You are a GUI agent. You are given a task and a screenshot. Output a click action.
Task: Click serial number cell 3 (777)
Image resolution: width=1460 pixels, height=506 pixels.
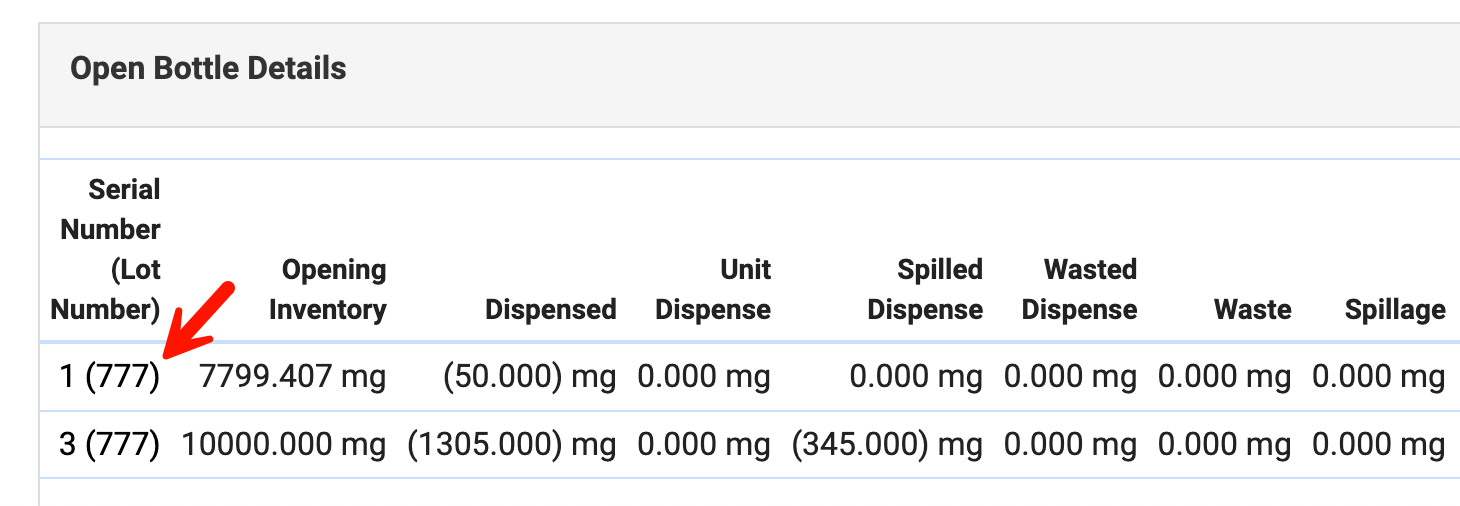[x=110, y=445]
